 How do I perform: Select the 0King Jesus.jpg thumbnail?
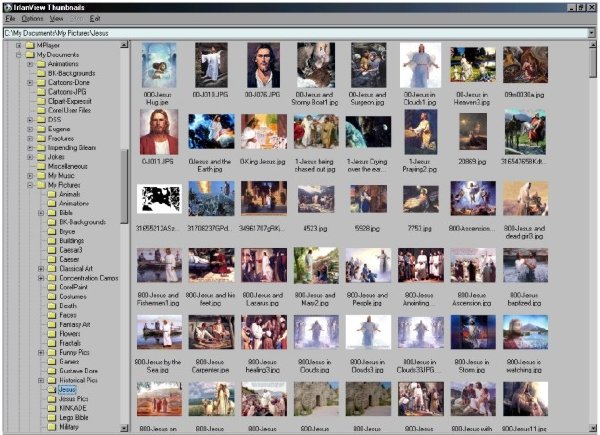click(x=263, y=132)
